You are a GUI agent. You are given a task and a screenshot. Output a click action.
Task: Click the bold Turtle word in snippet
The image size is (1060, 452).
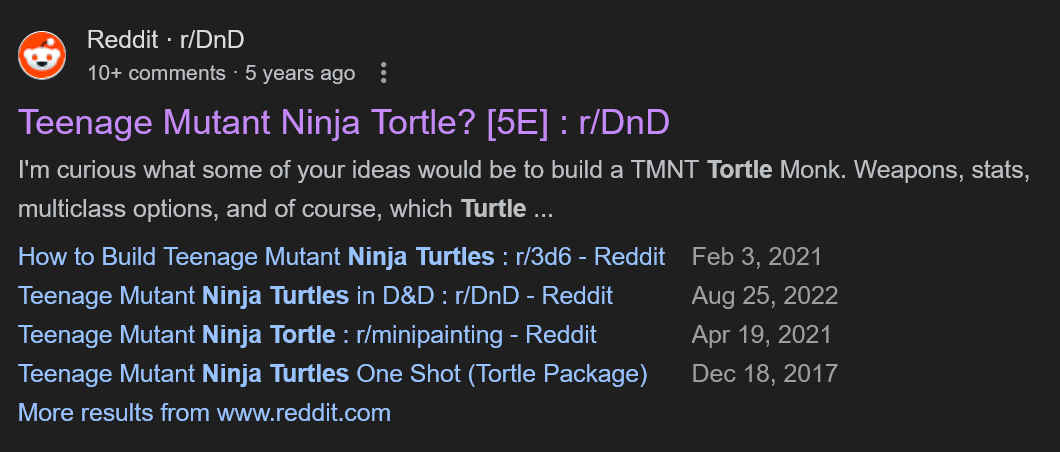tap(493, 209)
